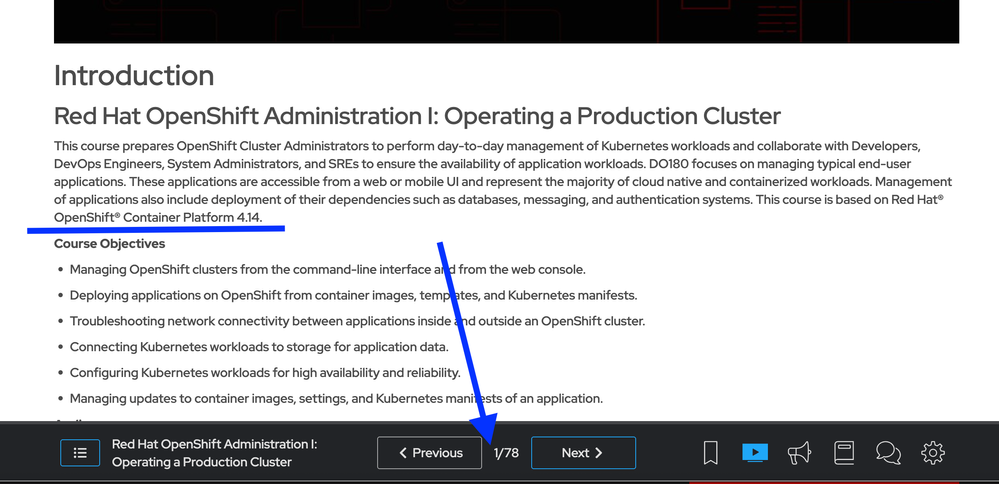Advance with the Next button

583,453
